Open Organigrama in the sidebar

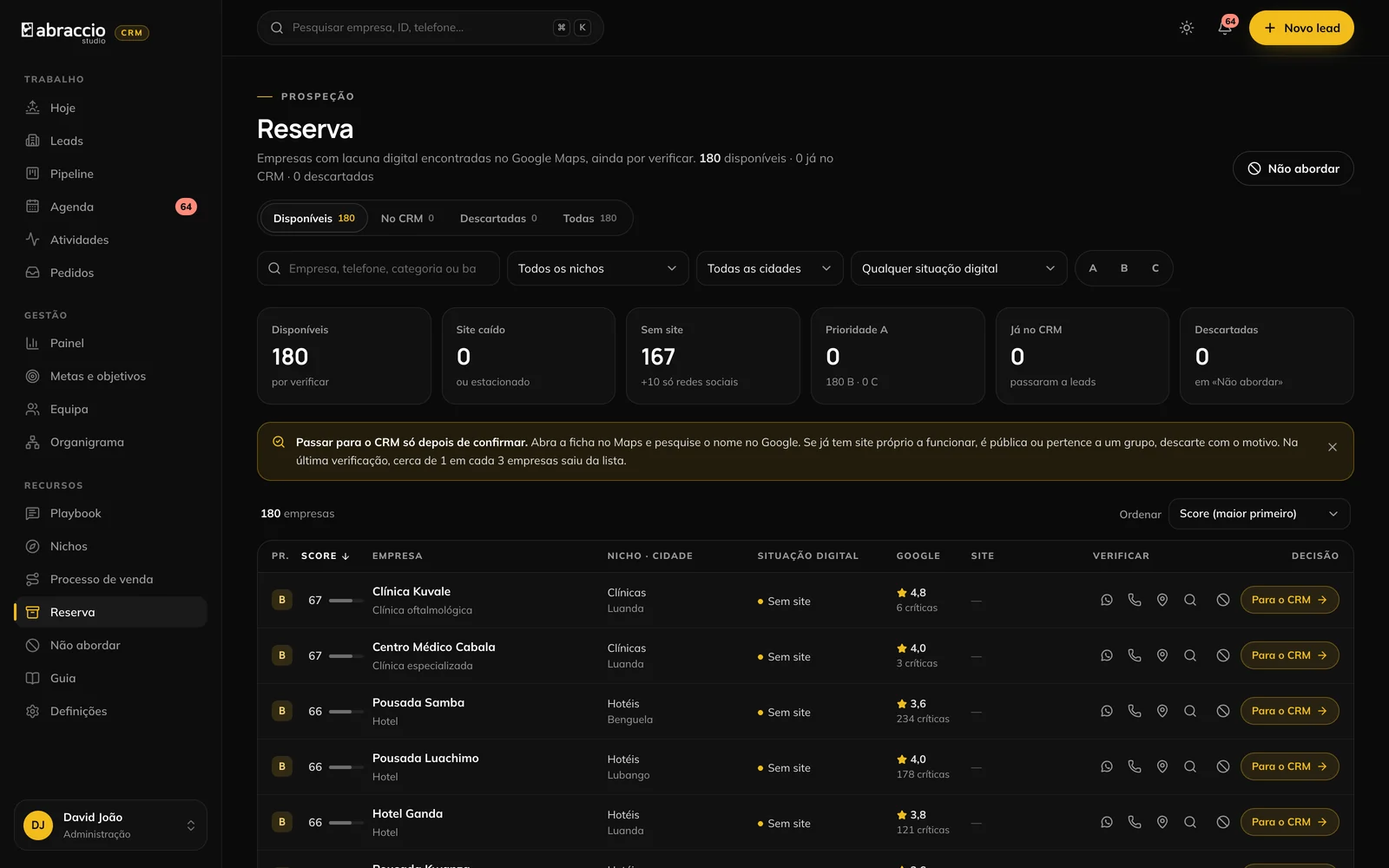pyautogui.click(x=110, y=442)
